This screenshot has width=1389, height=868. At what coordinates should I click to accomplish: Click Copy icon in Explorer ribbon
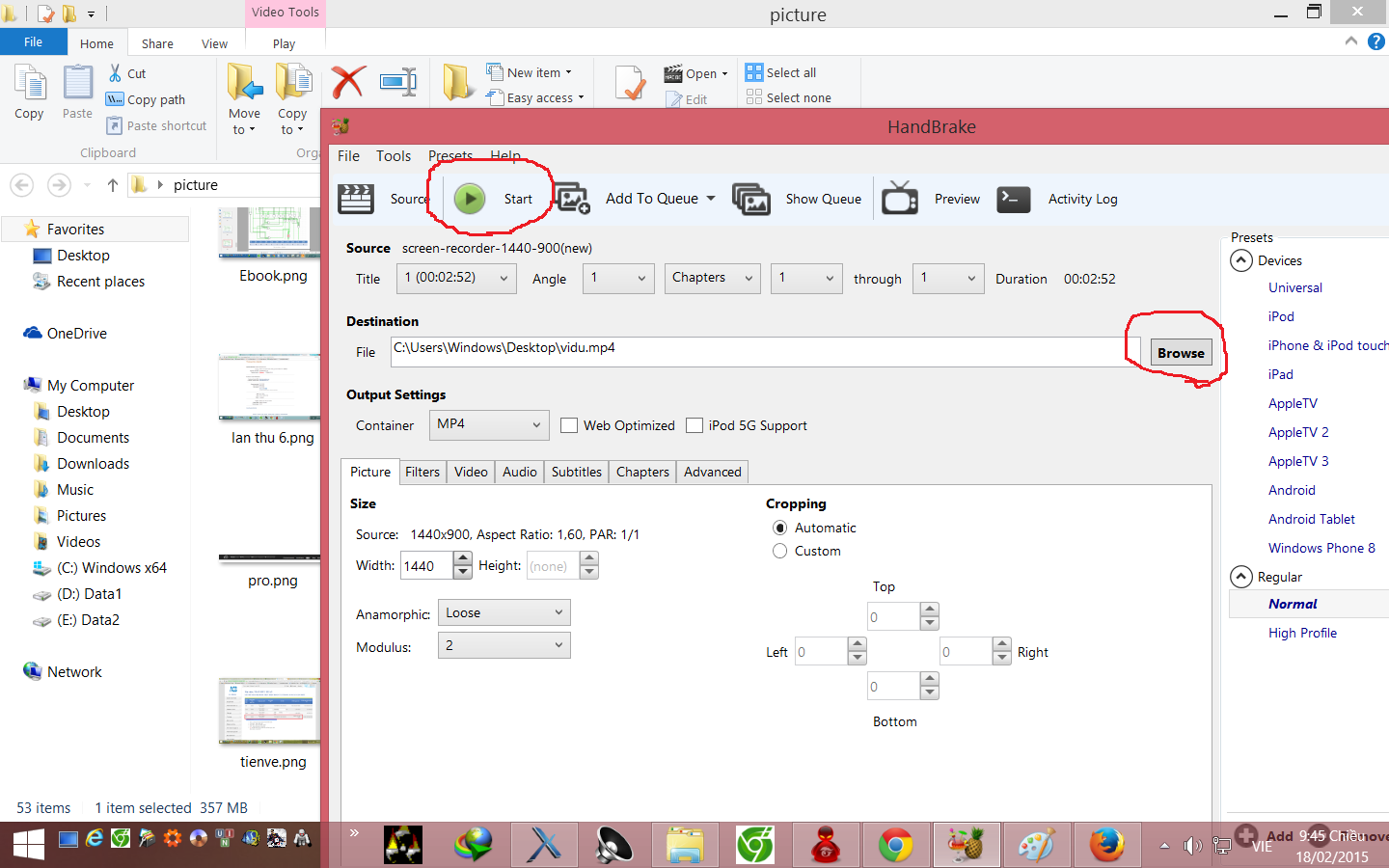[30, 83]
